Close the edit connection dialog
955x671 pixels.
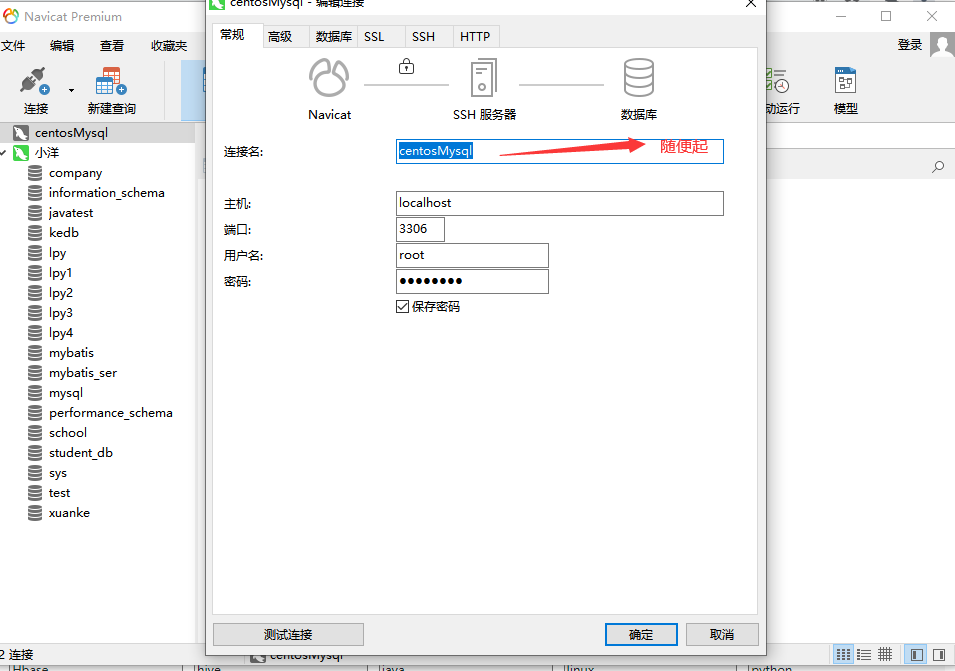point(751,4)
